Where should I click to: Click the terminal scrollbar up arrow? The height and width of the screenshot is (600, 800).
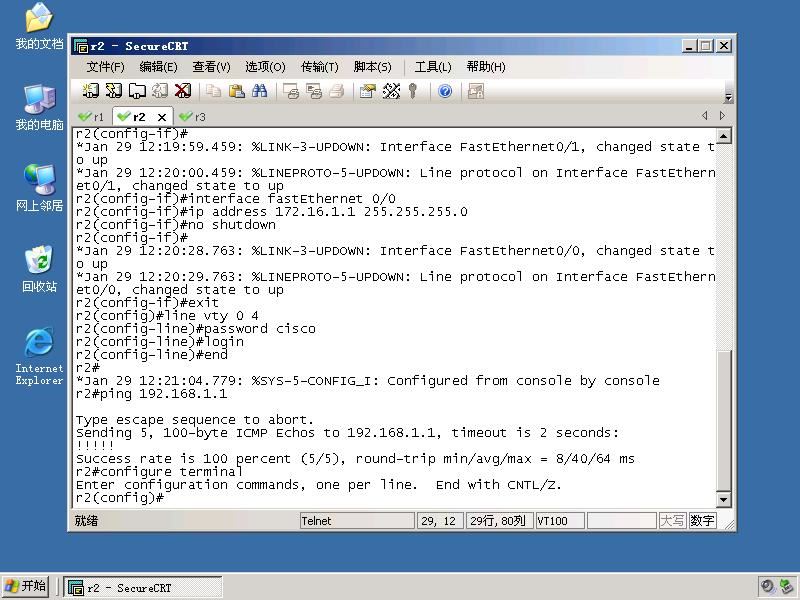pyautogui.click(x=723, y=136)
